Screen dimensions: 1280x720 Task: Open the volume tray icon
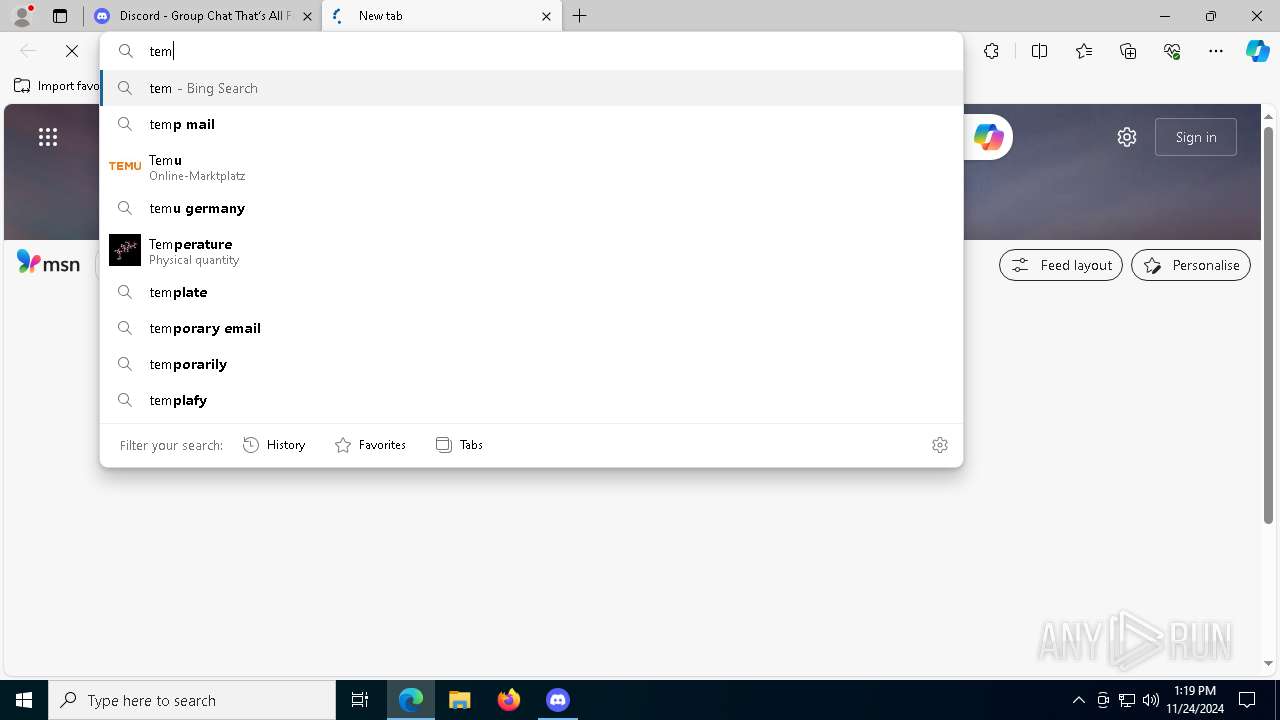pos(1150,700)
